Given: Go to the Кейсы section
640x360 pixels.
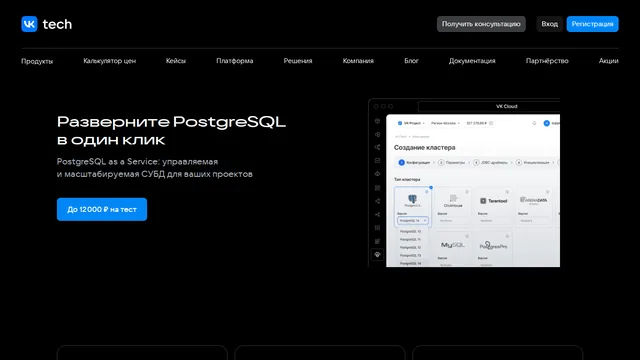Looking at the screenshot, I should (x=176, y=61).
